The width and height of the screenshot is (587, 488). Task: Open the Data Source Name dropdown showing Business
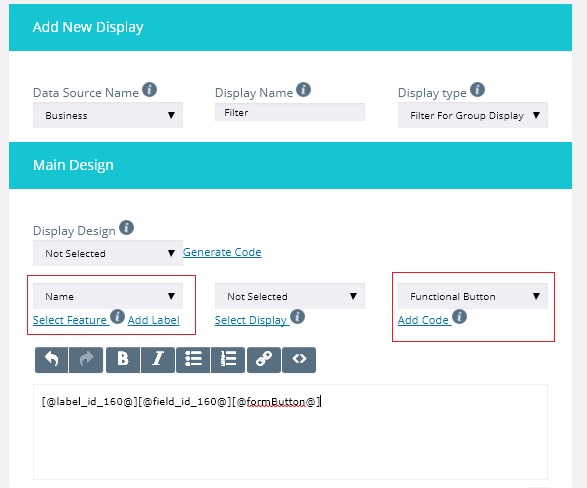108,115
